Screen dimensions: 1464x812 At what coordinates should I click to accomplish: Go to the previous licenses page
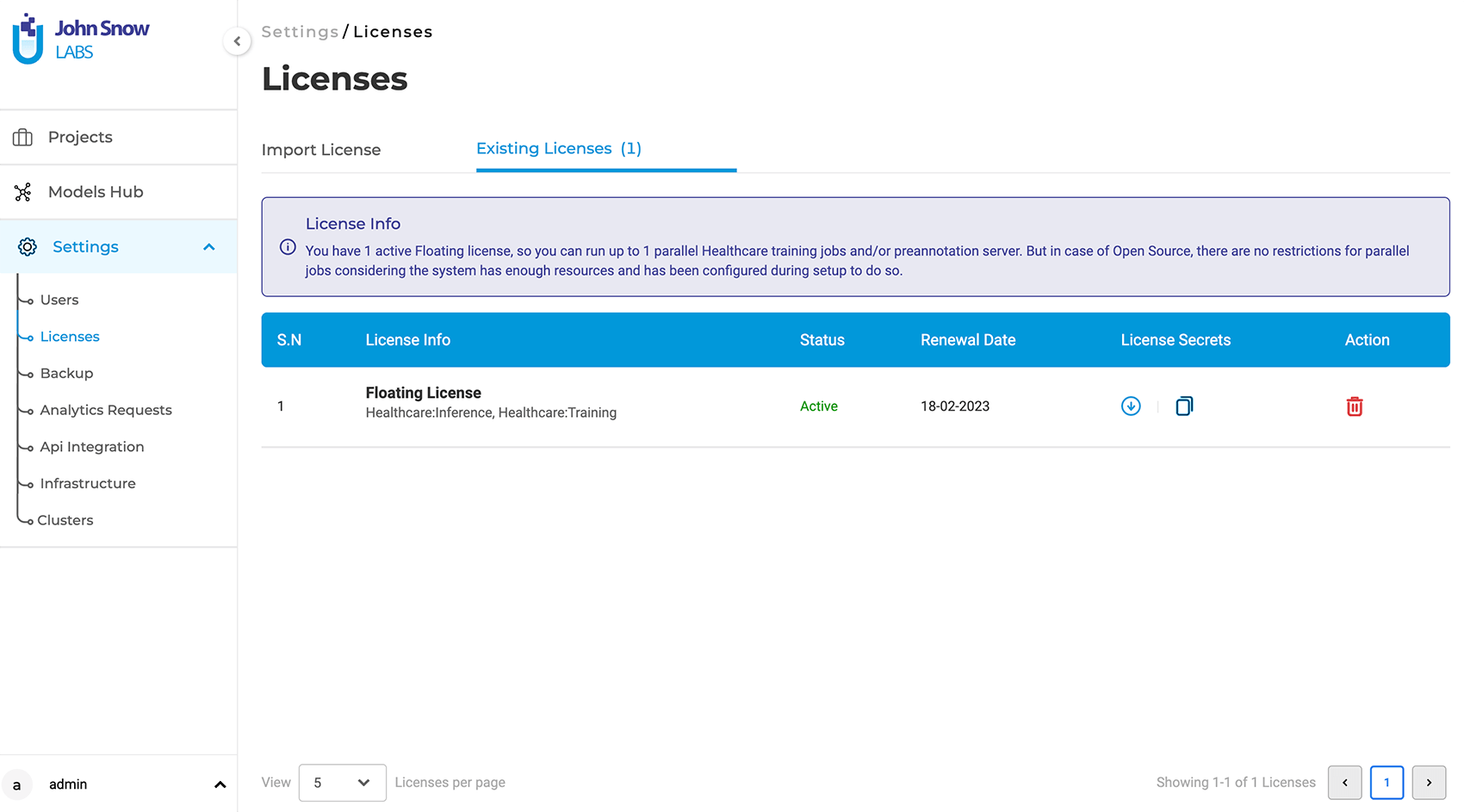pos(1344,783)
